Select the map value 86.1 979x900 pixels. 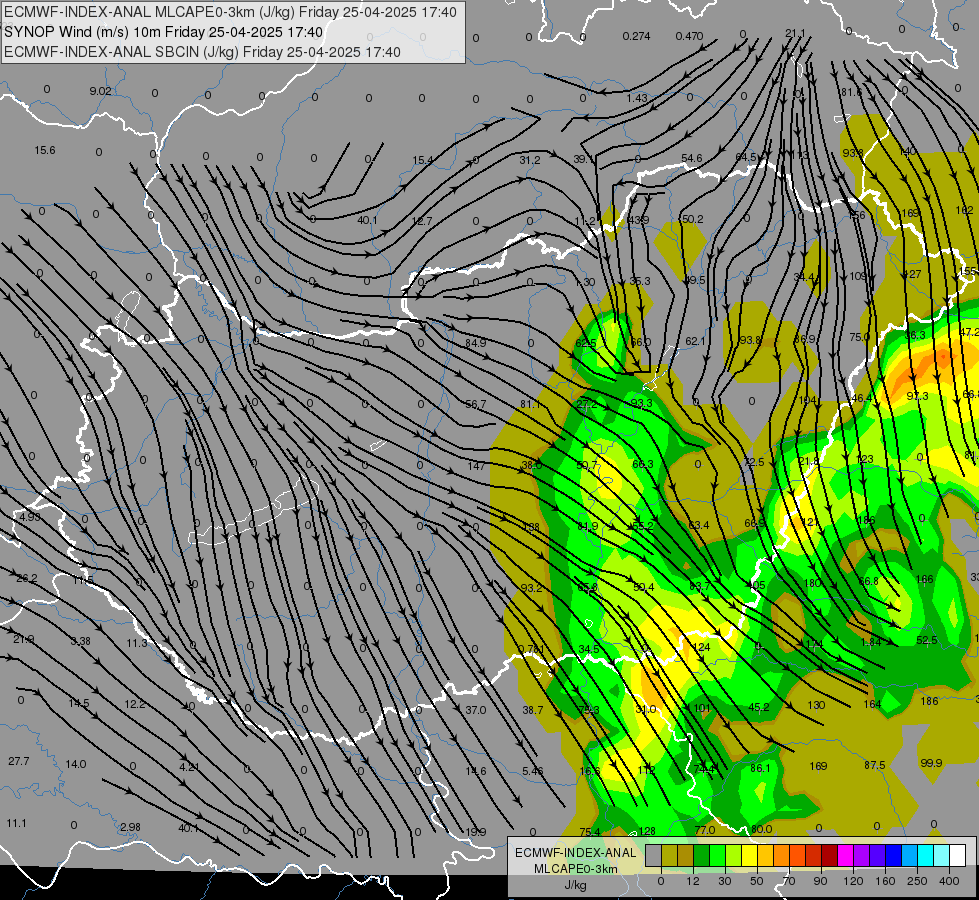click(x=760, y=768)
